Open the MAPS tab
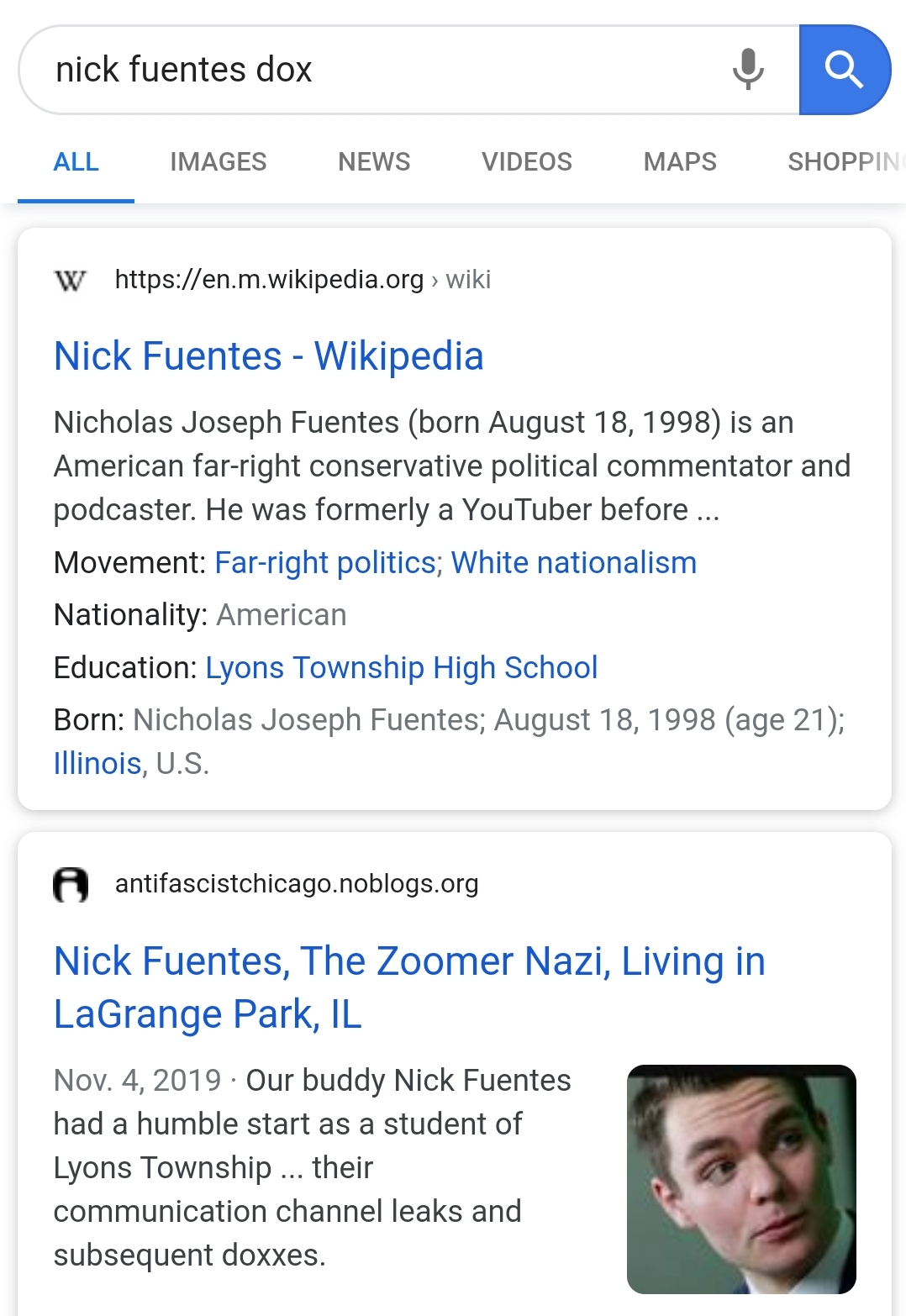 (x=680, y=161)
